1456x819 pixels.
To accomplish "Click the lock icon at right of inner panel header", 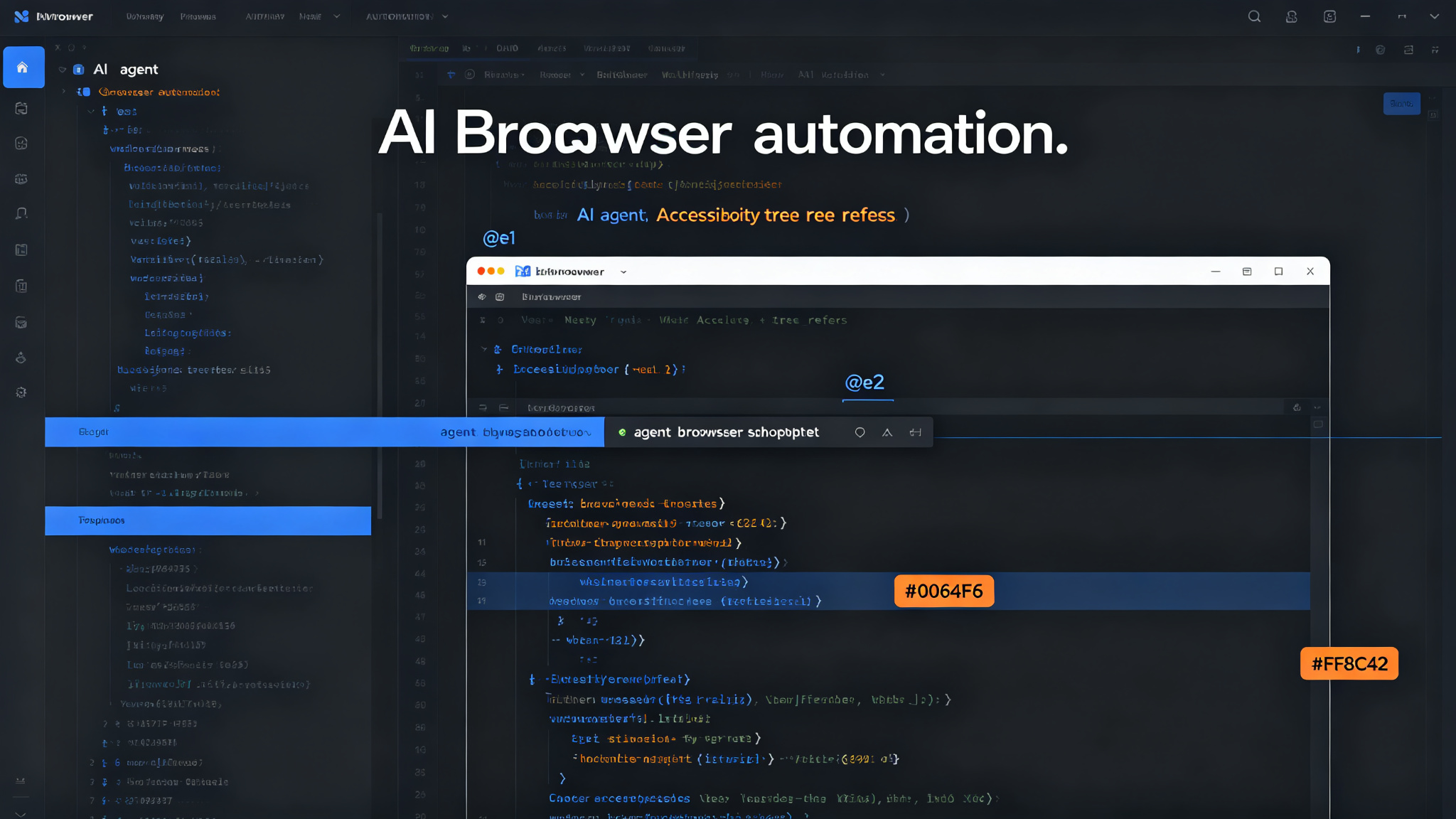I will pos(1297,407).
